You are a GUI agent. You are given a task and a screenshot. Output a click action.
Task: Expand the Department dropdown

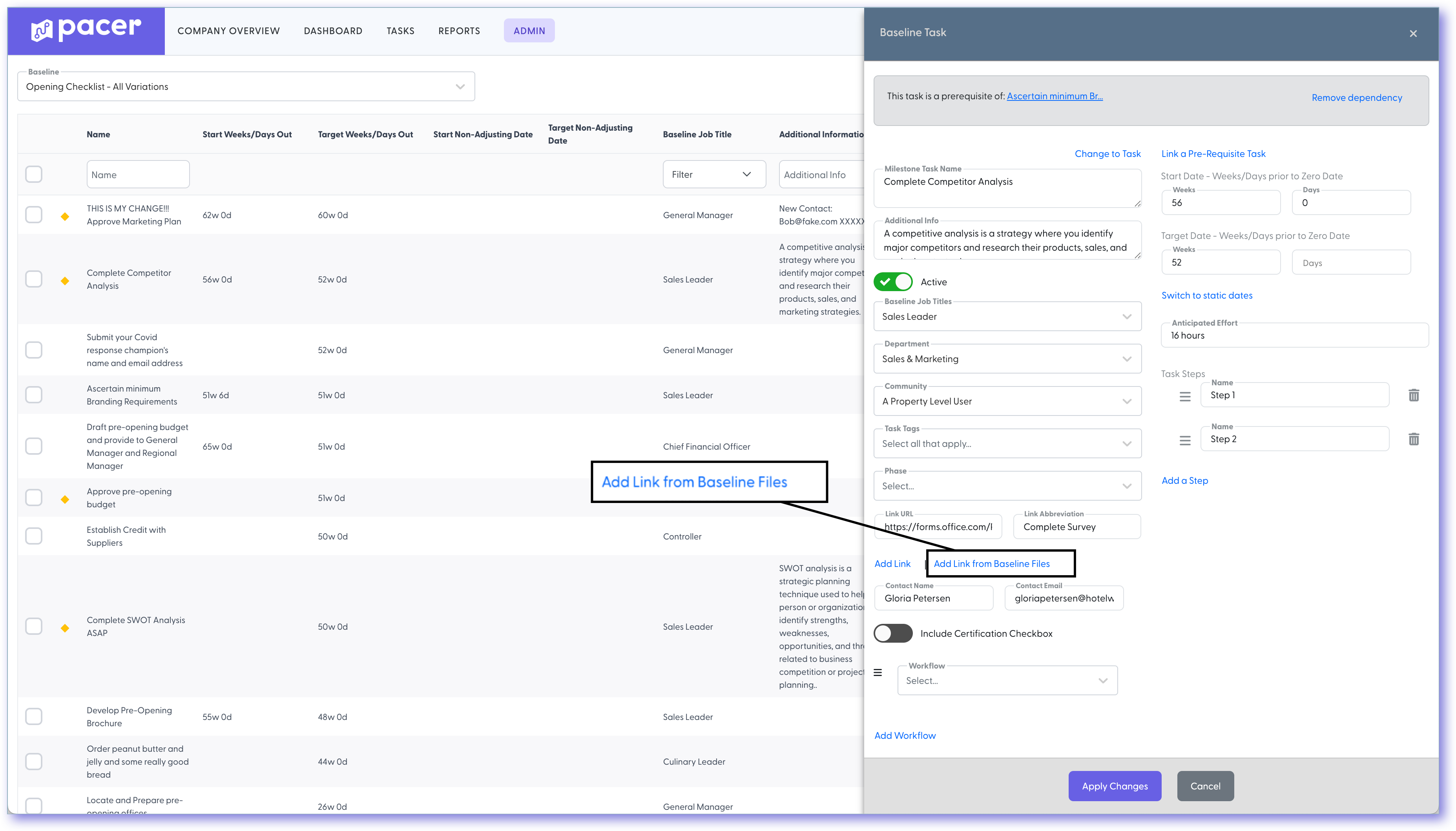1007,359
